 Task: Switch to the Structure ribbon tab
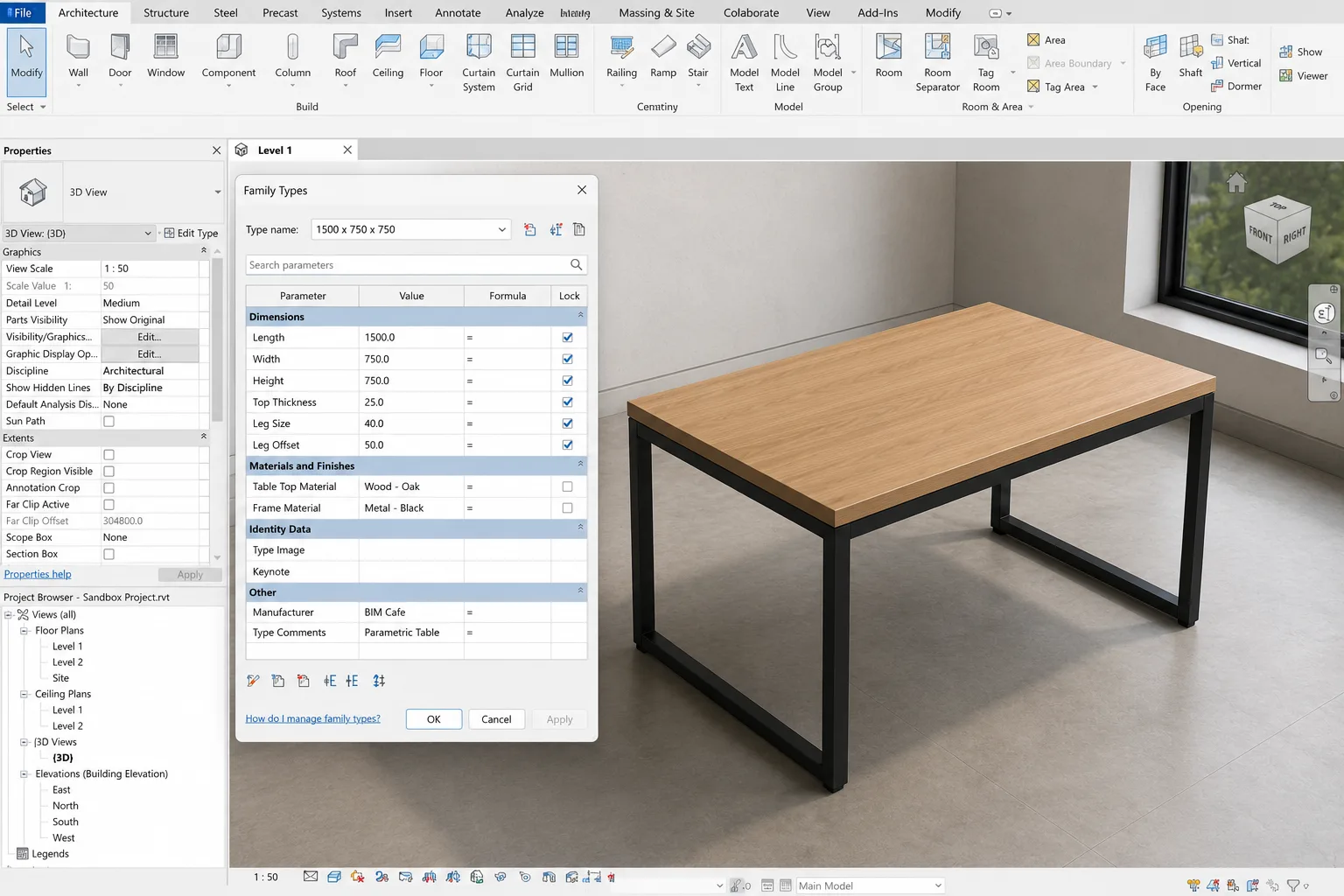point(166,12)
